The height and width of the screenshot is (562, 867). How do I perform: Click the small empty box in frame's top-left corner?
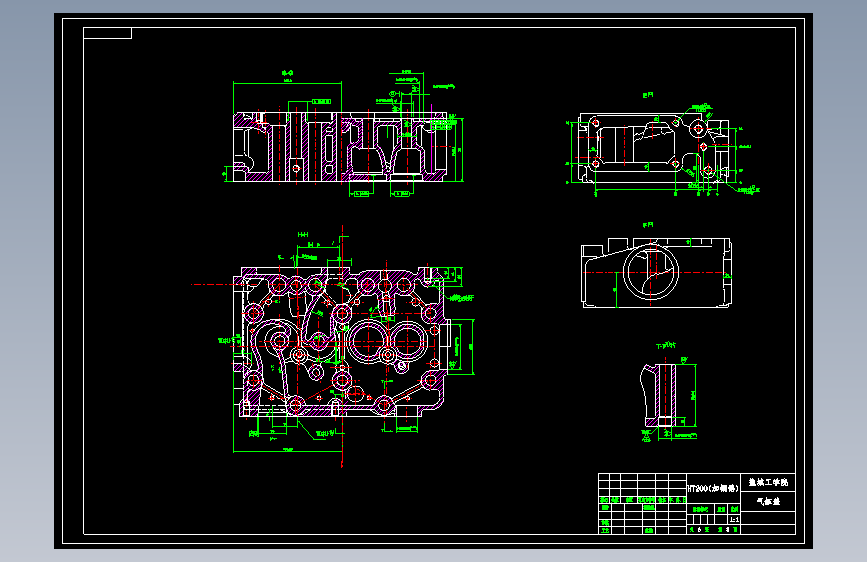tap(107, 33)
